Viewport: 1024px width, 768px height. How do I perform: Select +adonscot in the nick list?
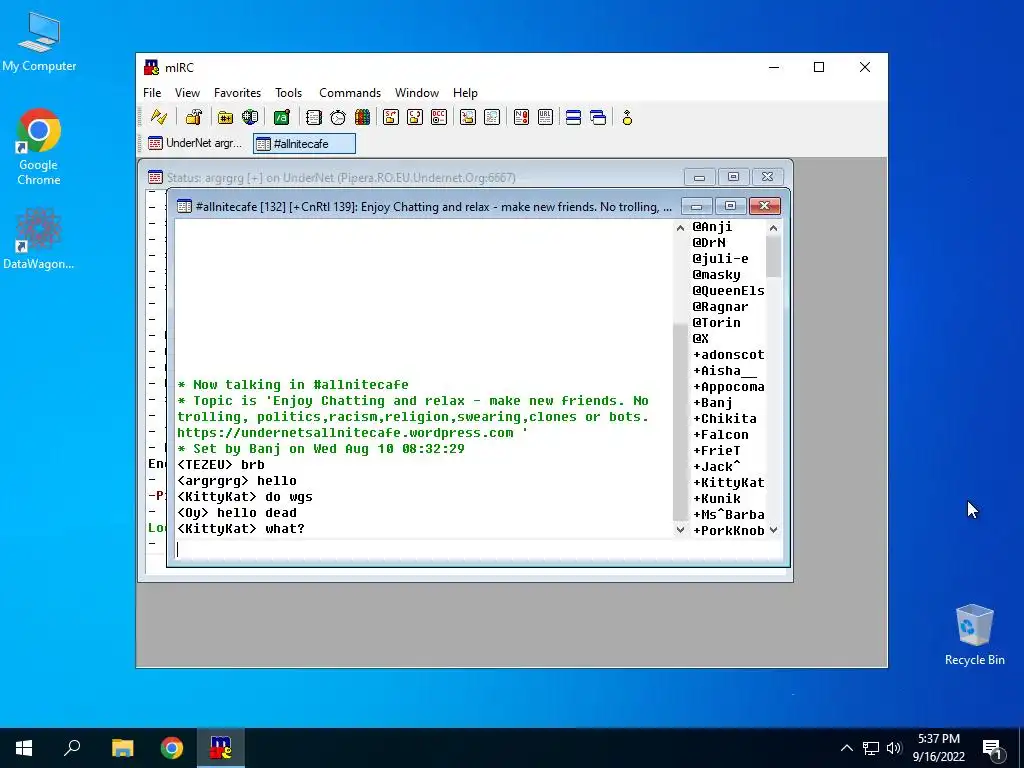tap(728, 355)
